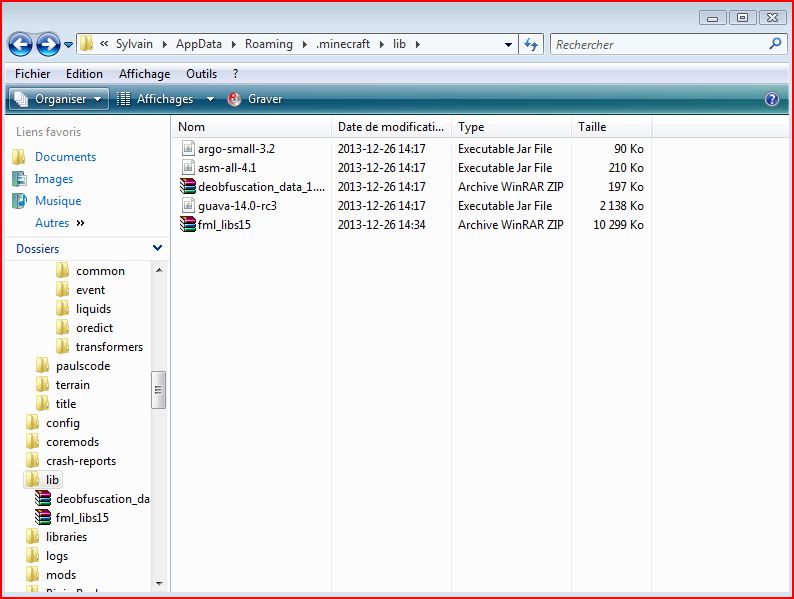
Task: Open the Affichages dropdown arrow
Action: 210,99
